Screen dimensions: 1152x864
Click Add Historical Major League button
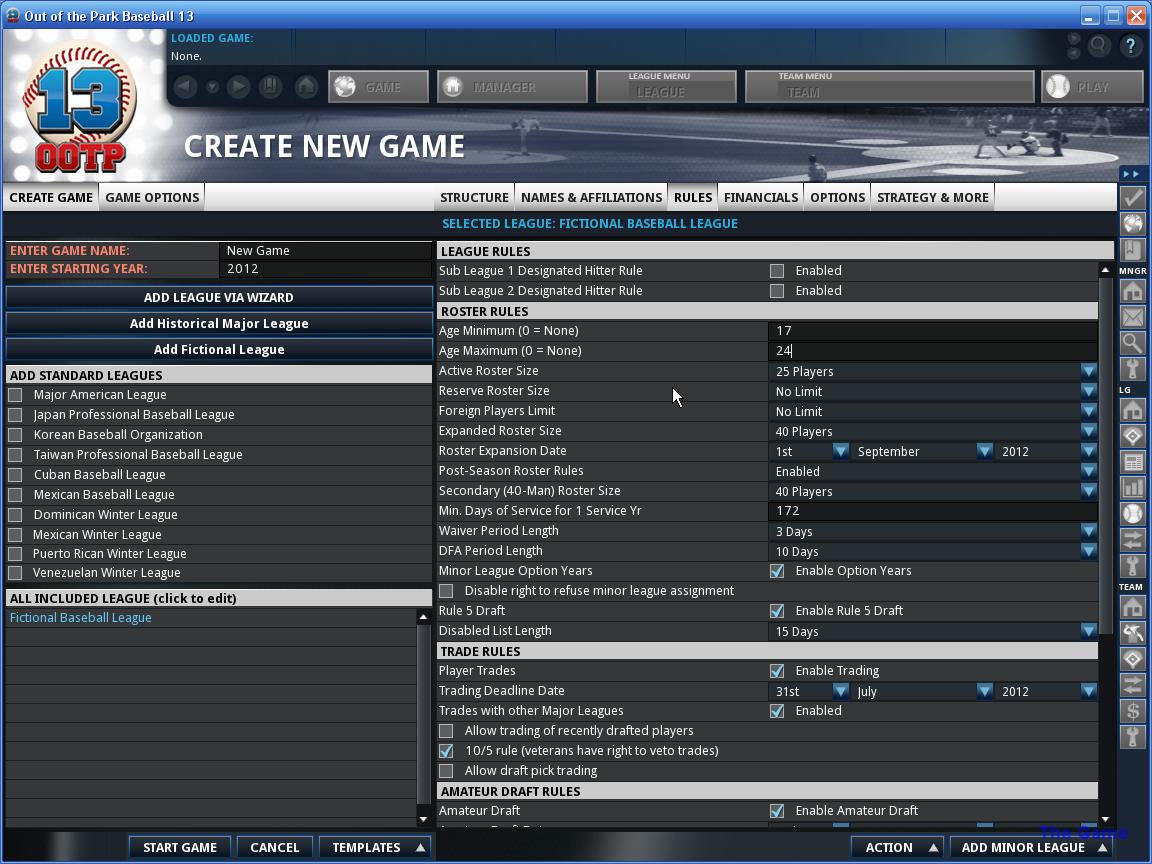219,323
